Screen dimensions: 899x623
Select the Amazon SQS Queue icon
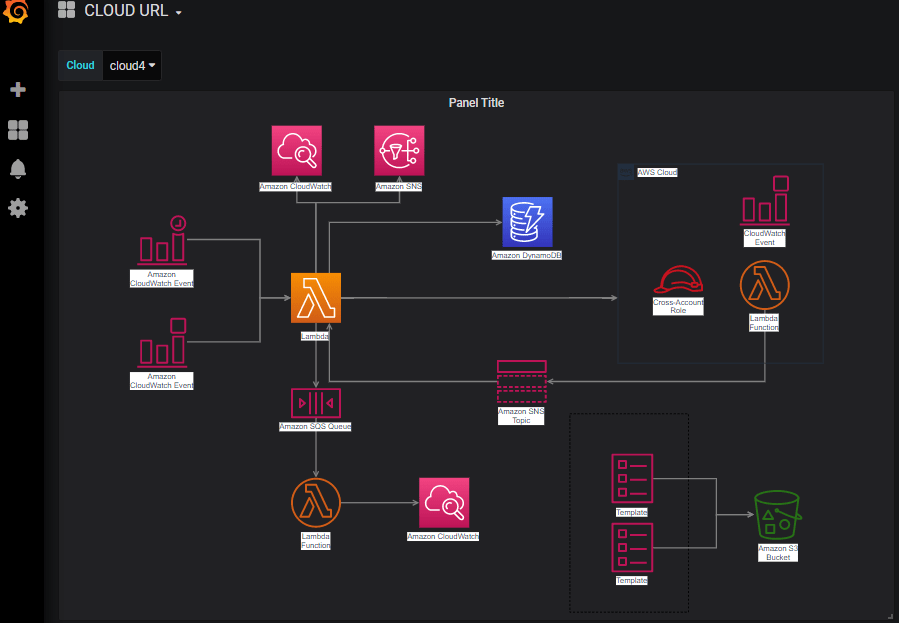coord(316,403)
